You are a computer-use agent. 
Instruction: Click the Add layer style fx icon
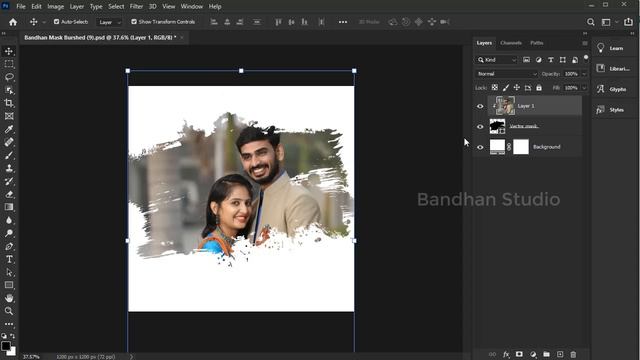[506, 354]
